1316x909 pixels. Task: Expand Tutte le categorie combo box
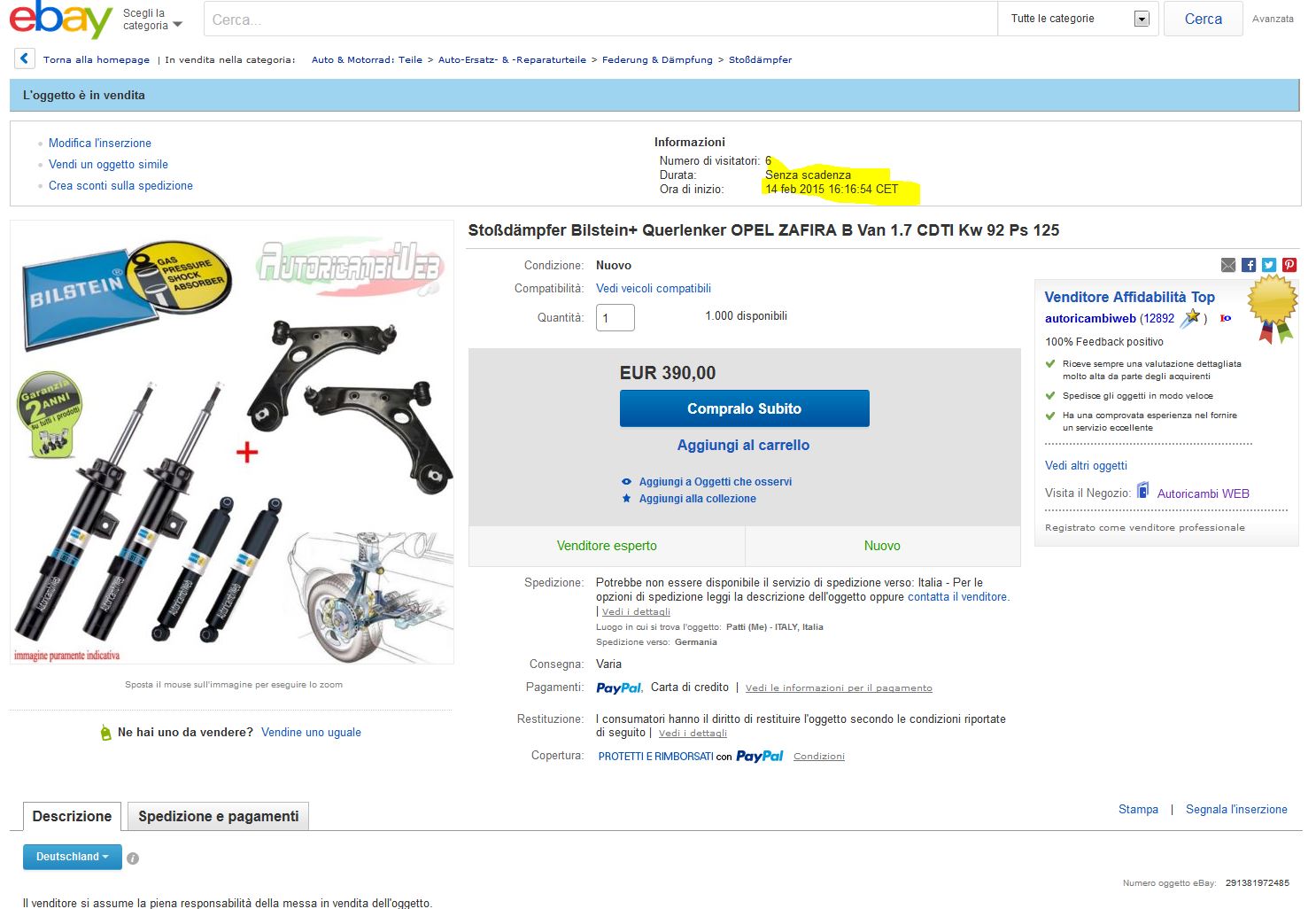click(1079, 19)
